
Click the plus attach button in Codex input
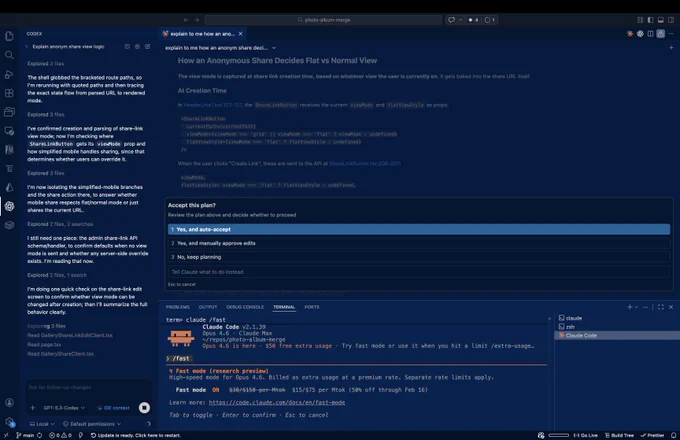point(33,407)
